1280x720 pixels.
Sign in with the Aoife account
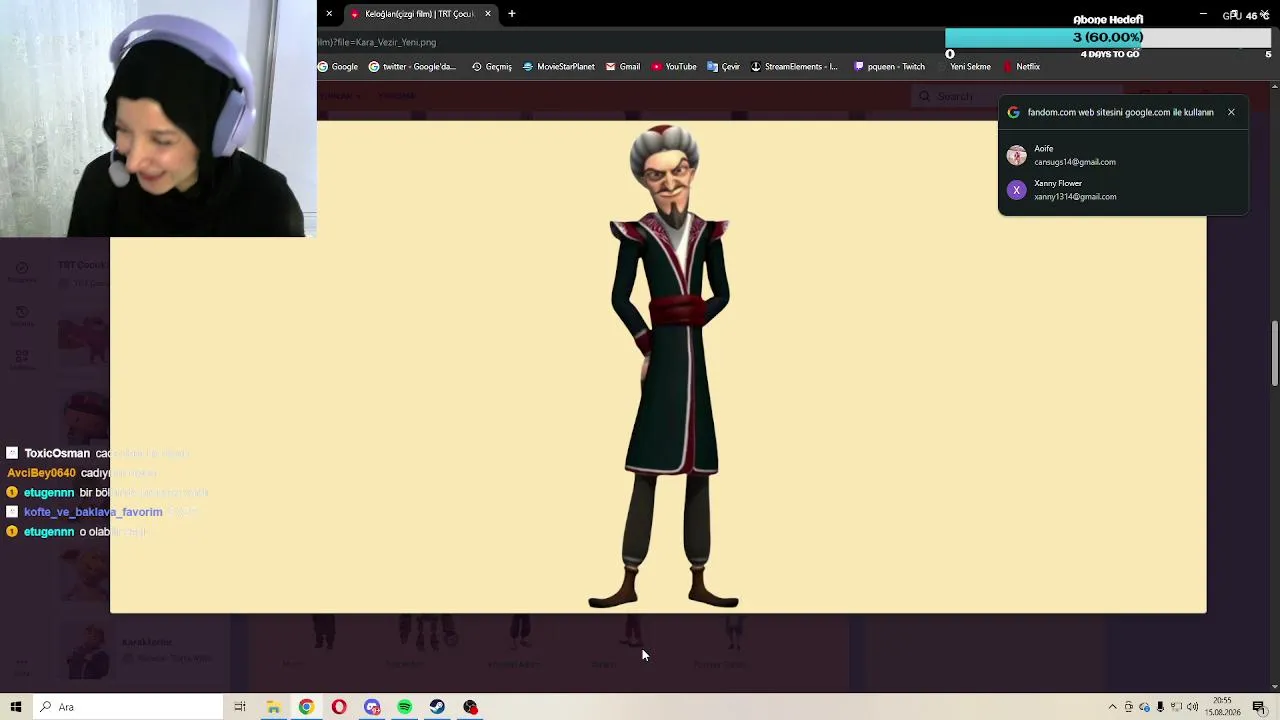click(x=1123, y=155)
